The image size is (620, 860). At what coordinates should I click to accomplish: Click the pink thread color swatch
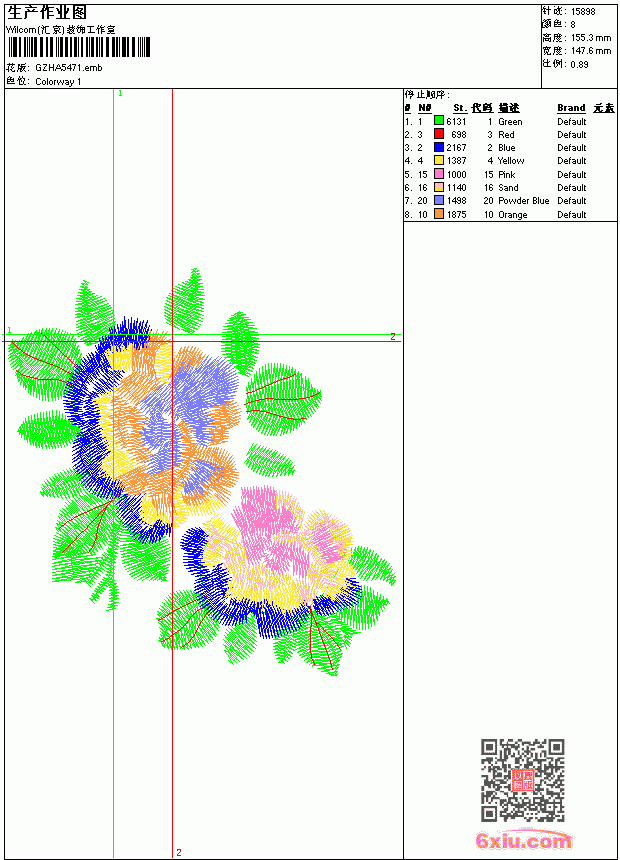click(x=439, y=174)
